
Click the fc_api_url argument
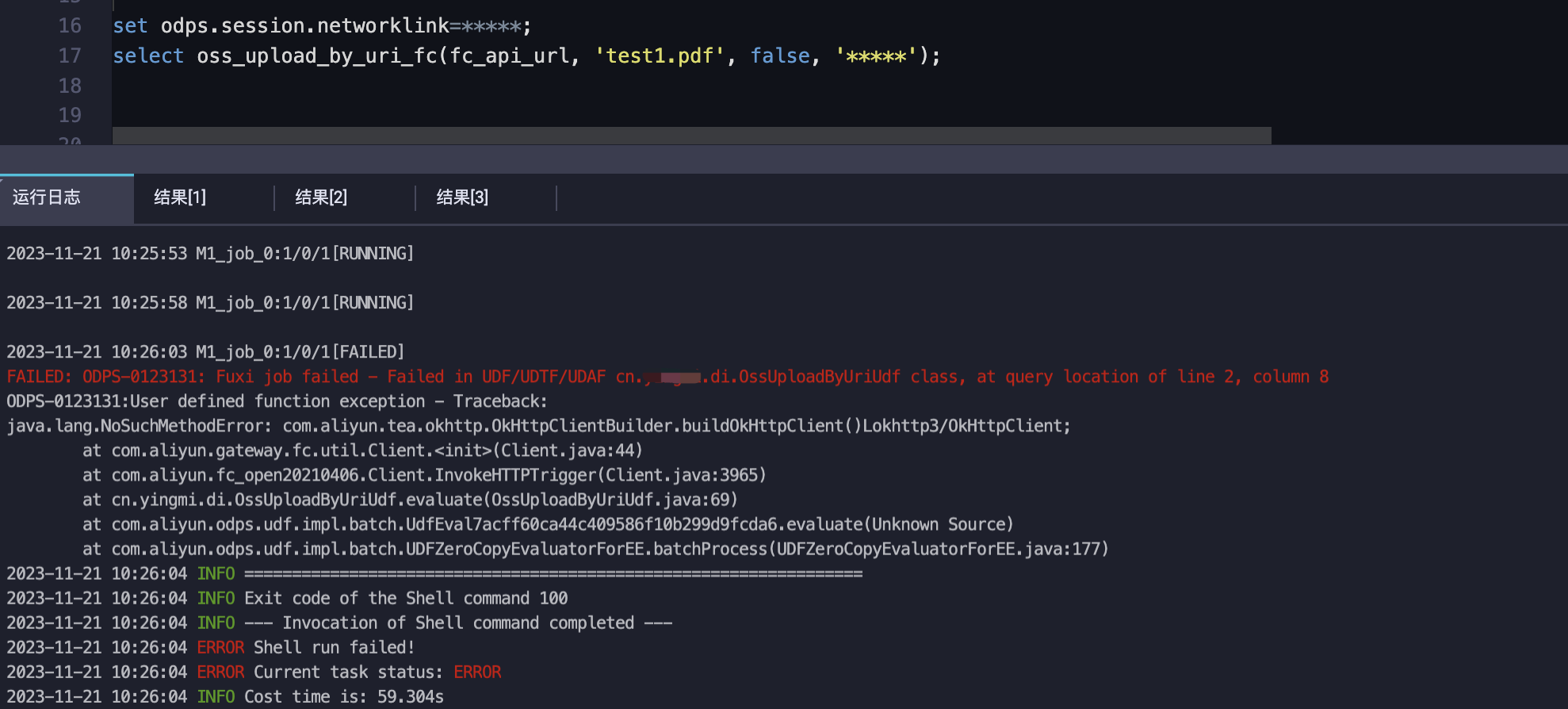point(510,56)
